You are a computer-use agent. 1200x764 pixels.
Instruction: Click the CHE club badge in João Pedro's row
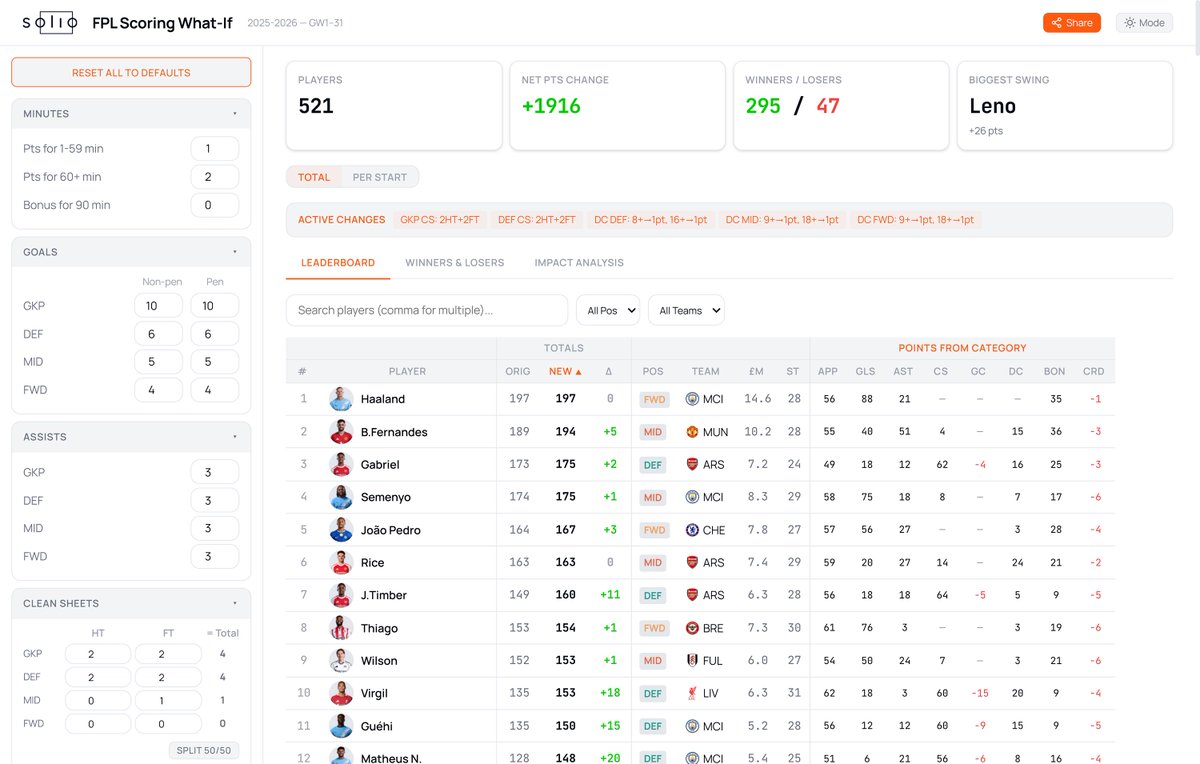point(692,530)
